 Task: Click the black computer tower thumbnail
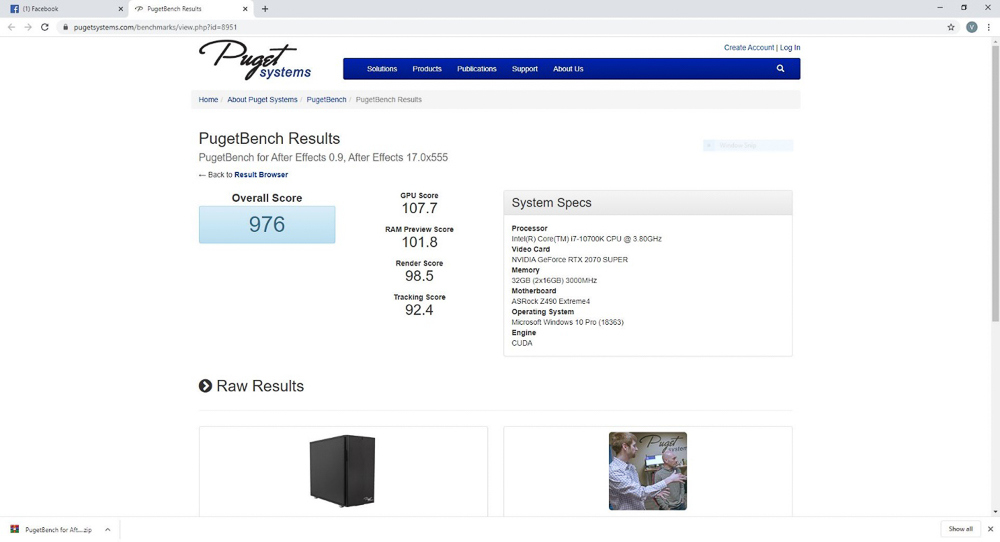tap(342, 471)
